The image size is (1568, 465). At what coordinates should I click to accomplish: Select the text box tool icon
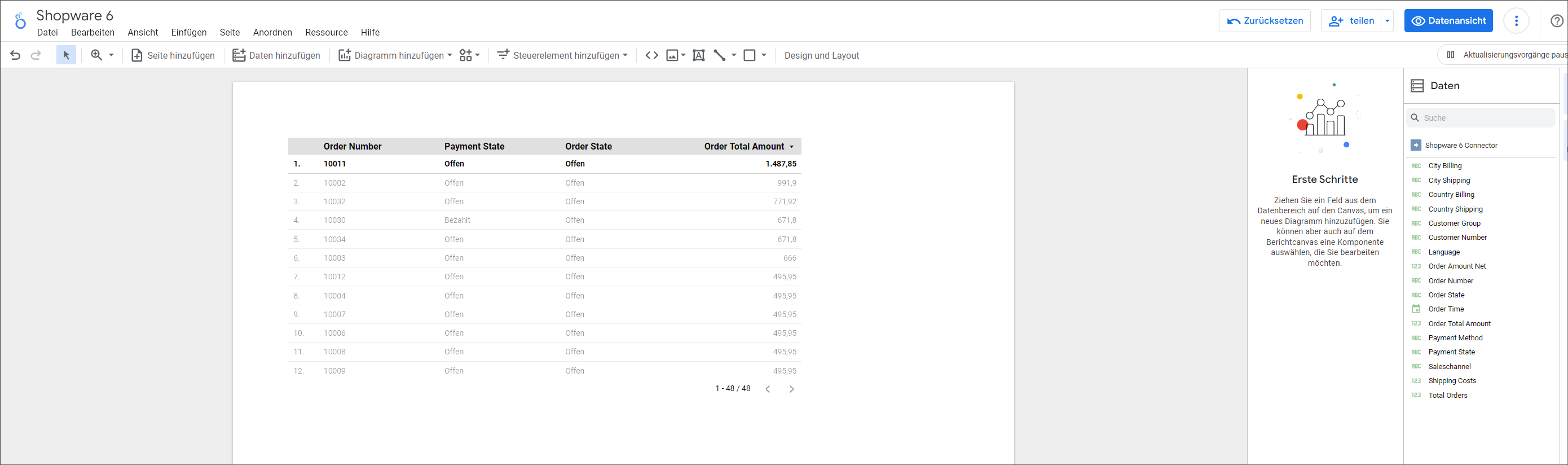699,55
